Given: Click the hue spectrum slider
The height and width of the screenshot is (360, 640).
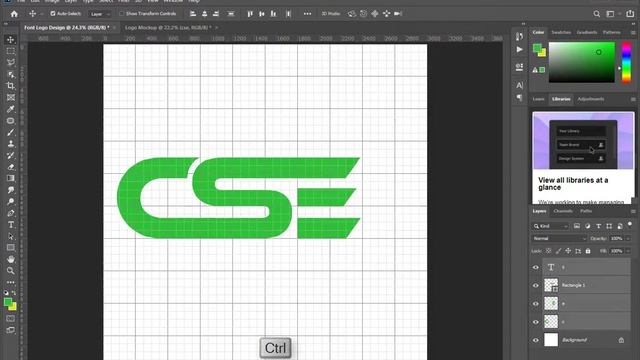Looking at the screenshot, I should [x=626, y=62].
